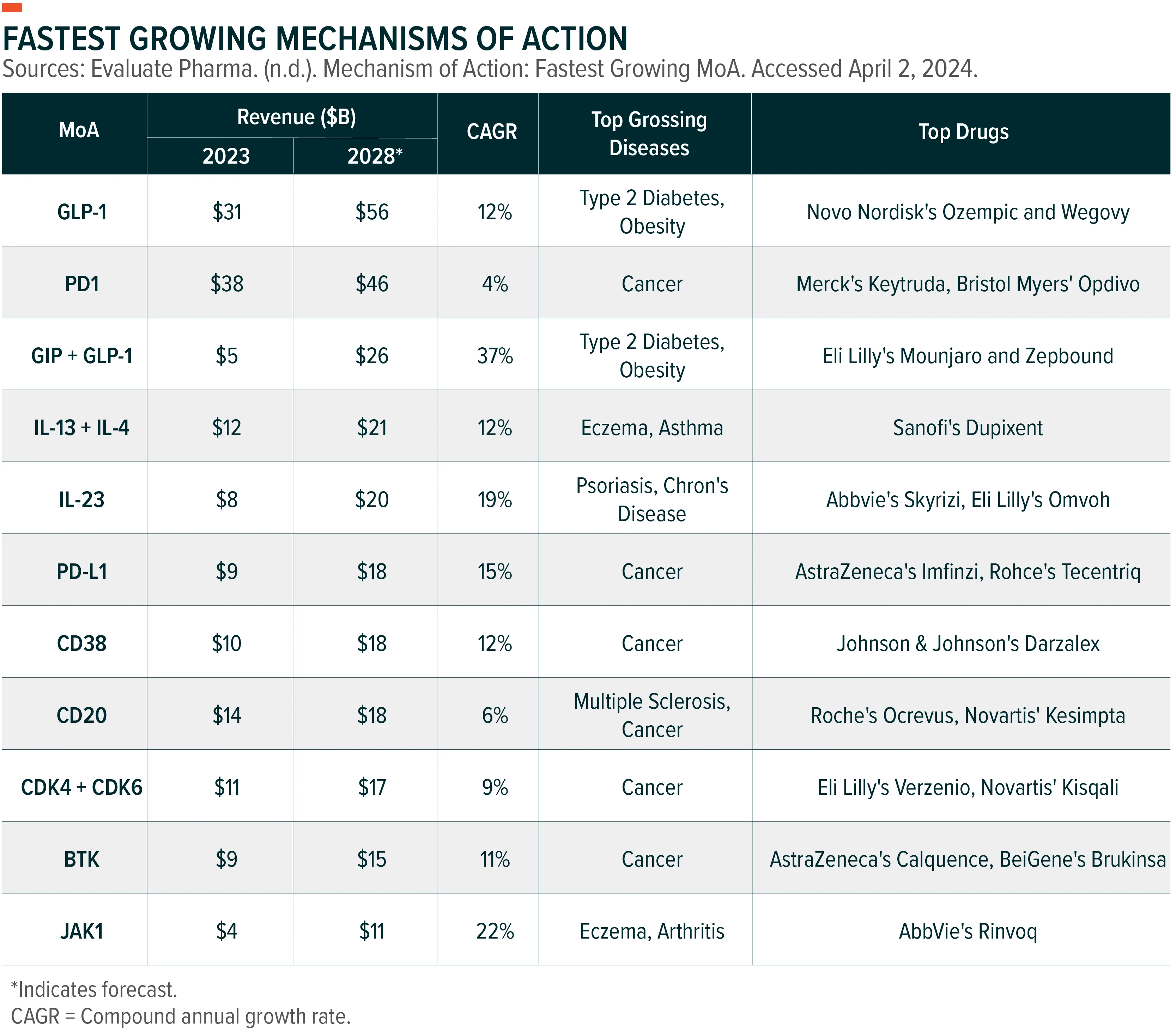Click the orange accent bar above title

click(x=13, y=7)
